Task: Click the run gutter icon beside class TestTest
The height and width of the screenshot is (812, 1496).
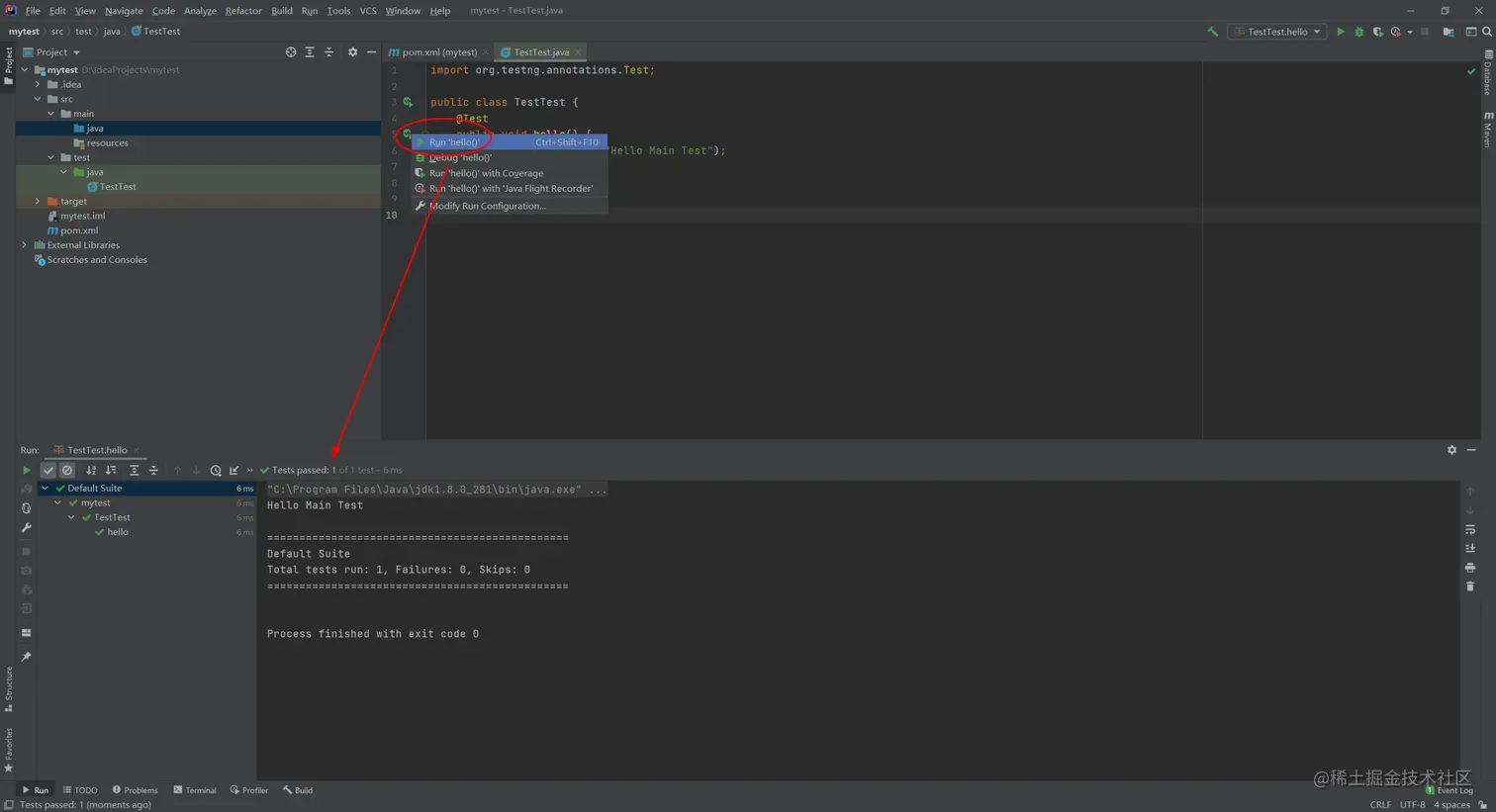Action: click(408, 102)
